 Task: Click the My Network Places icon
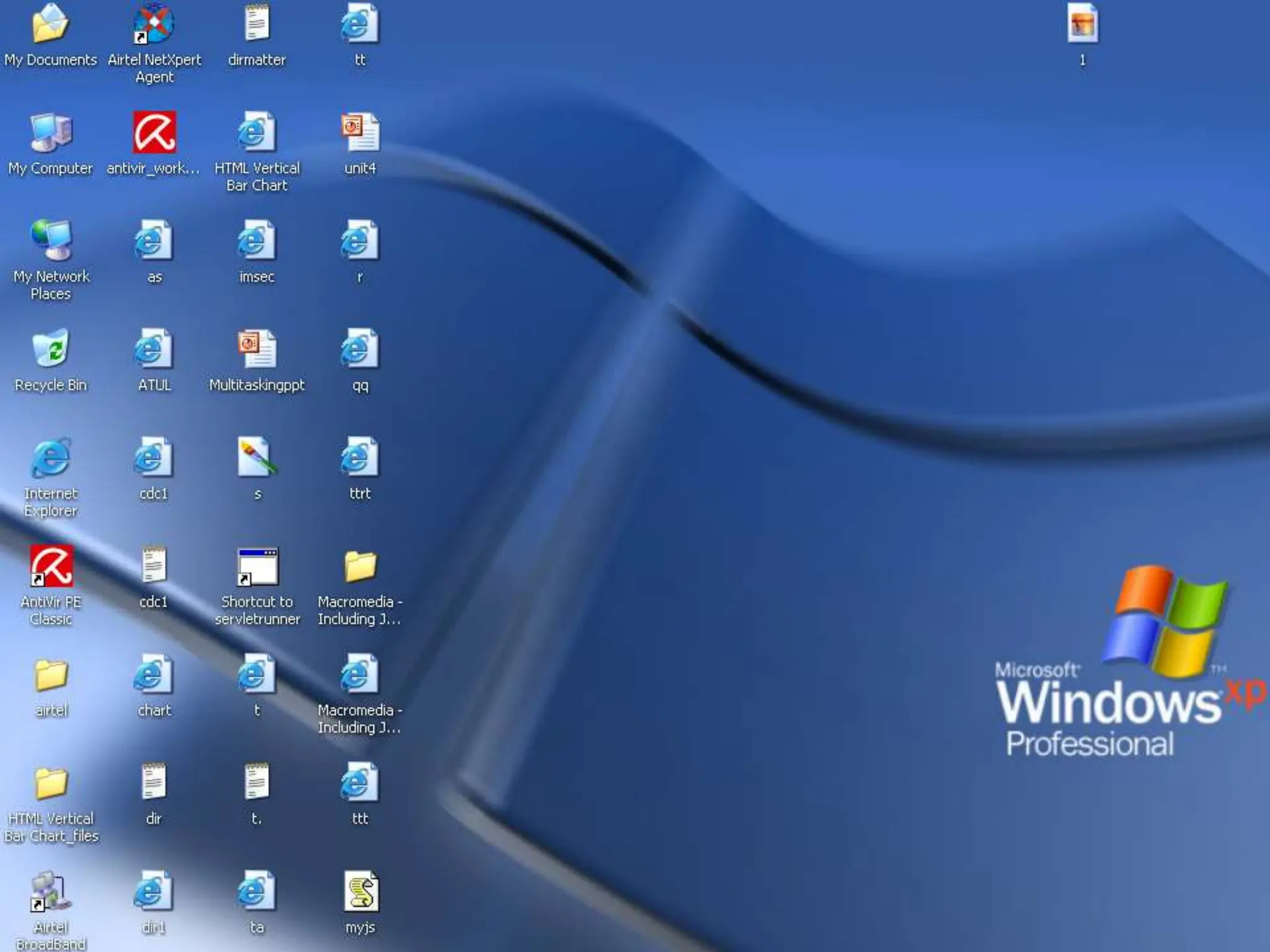pyautogui.click(x=51, y=241)
